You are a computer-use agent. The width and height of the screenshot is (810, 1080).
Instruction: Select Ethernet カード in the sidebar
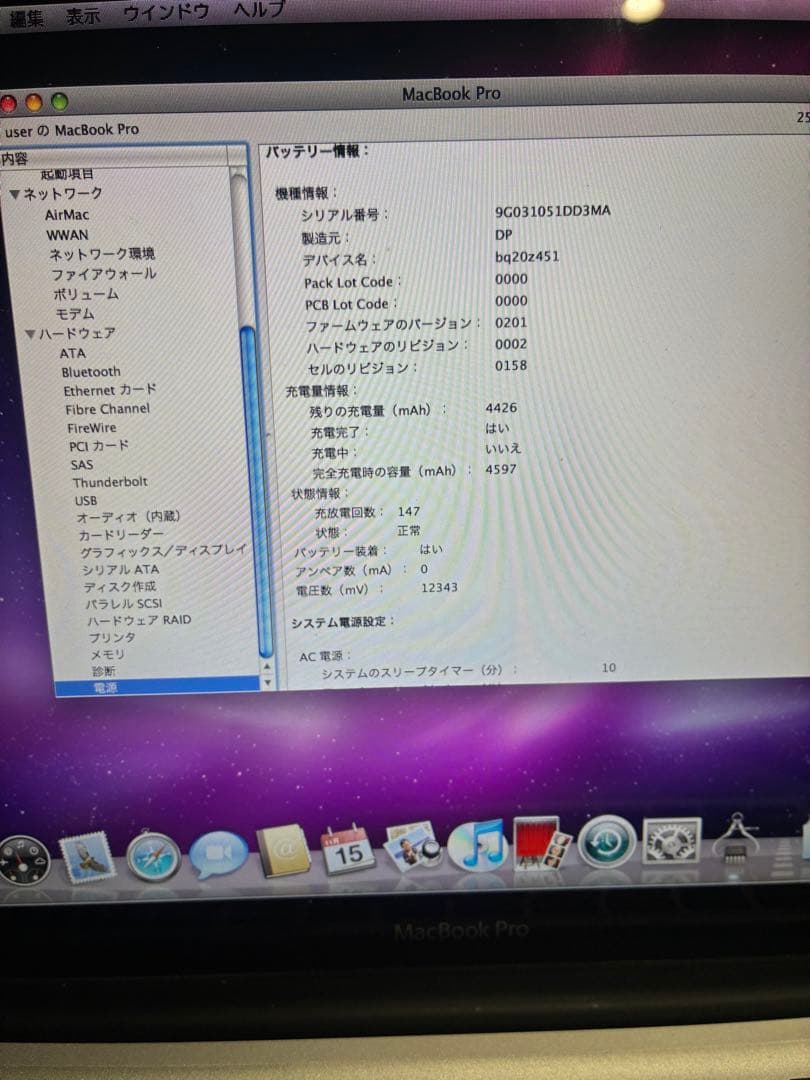110,390
